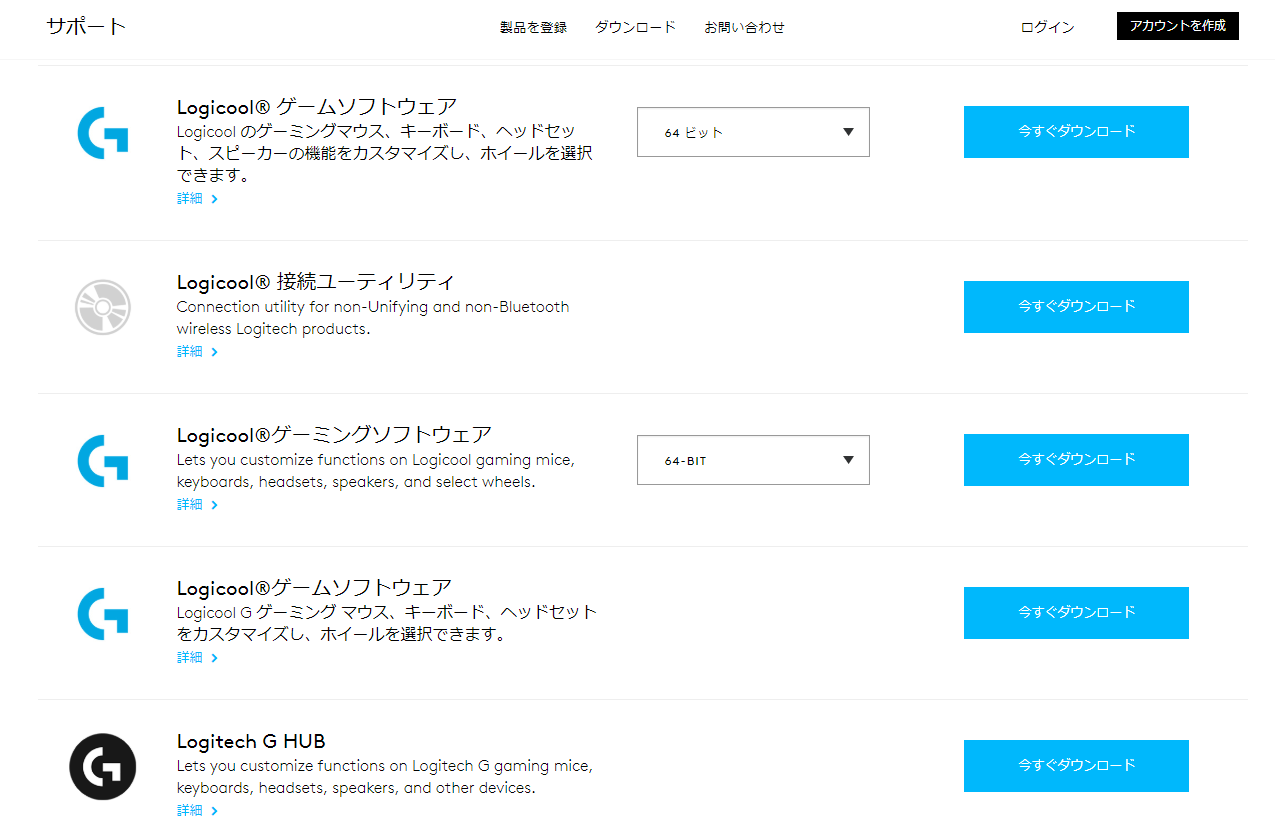
Task: Download Logicool 接続ユーティリティ now
Action: (1076, 307)
